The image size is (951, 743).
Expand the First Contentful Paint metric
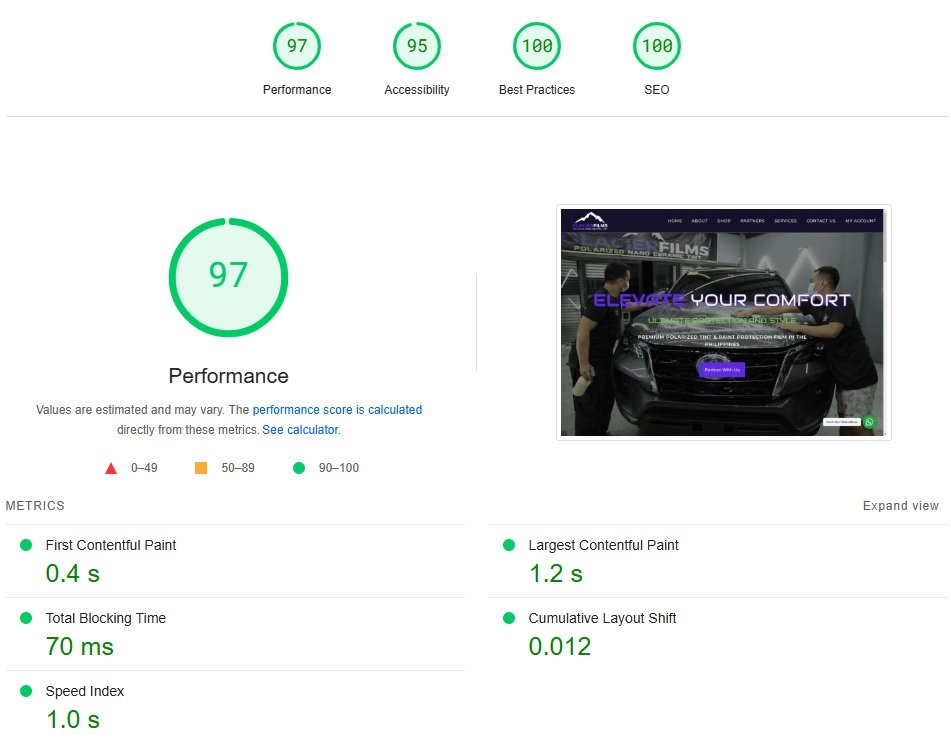111,545
